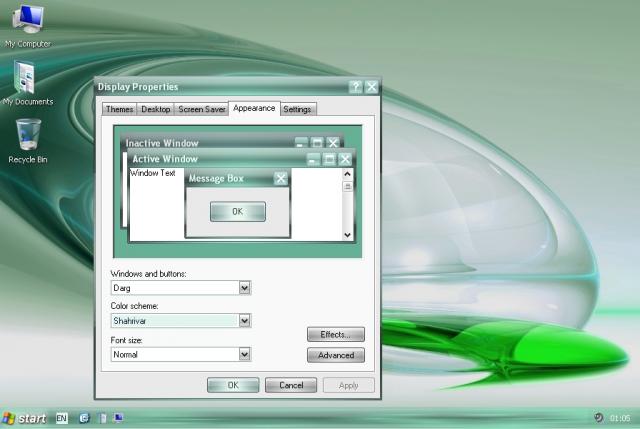Click the preview scrollbar down arrow
This screenshot has height=429, width=640.
347,235
